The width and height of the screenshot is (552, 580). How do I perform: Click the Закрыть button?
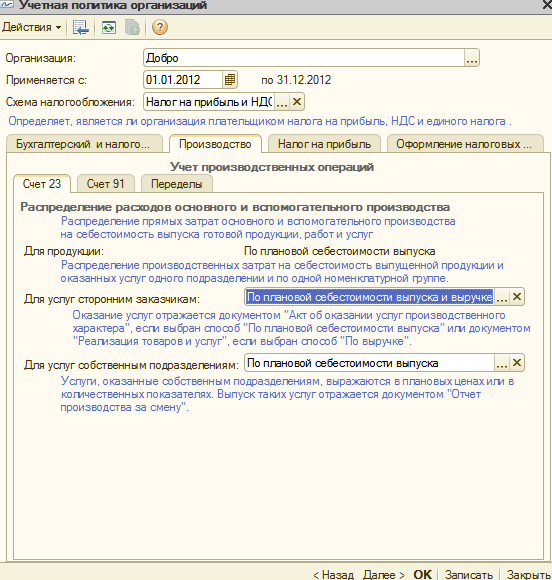528,574
